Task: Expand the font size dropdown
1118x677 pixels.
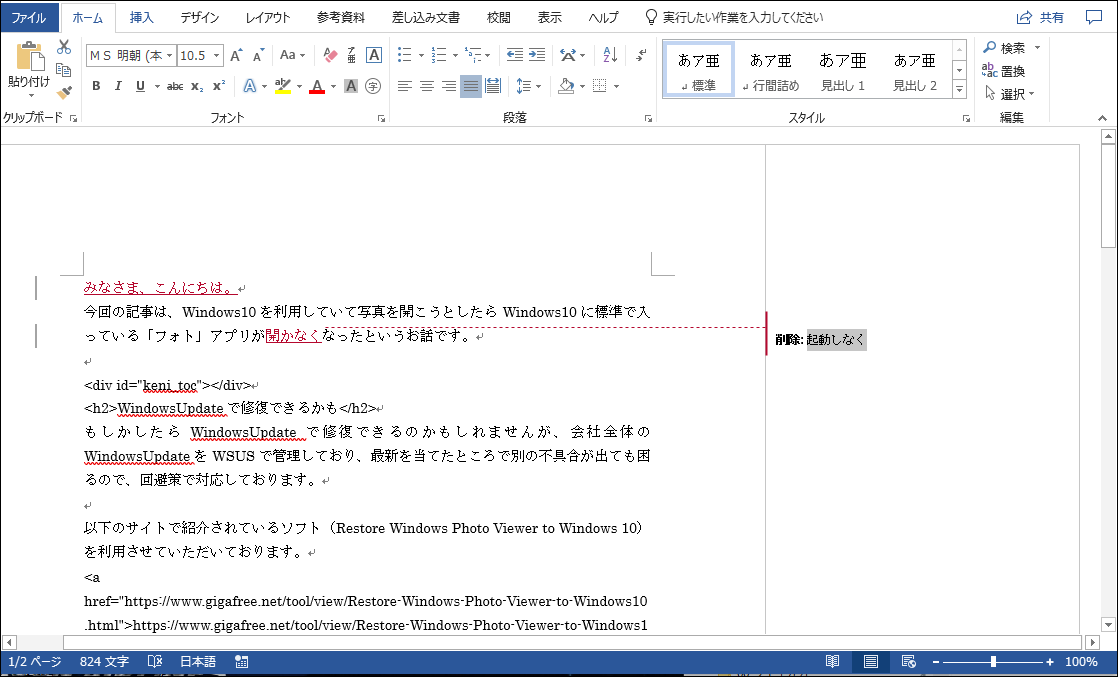Action: tap(215, 56)
